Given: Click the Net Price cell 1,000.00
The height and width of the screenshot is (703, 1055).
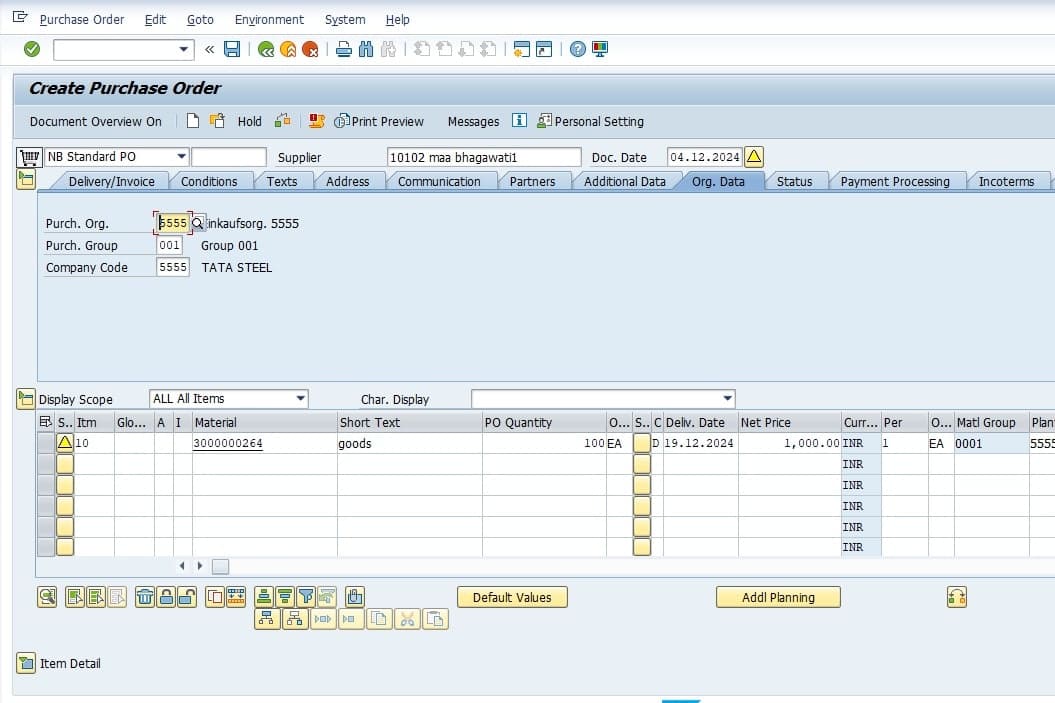Looking at the screenshot, I should [x=789, y=443].
